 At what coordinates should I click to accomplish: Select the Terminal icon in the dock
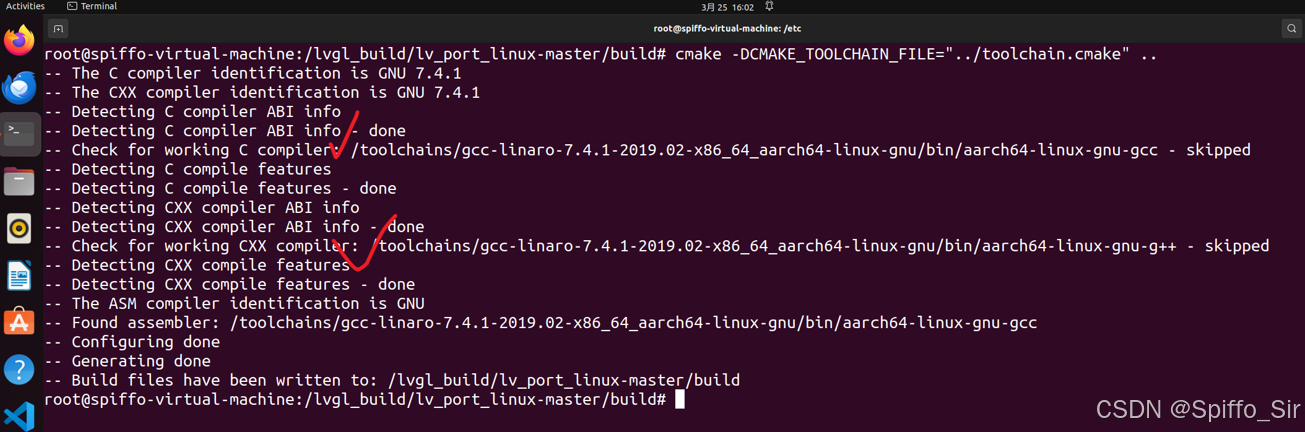19,134
